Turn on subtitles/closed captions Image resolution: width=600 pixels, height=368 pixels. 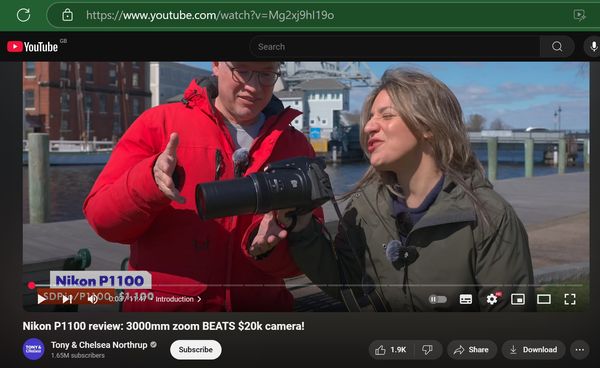(x=465, y=299)
